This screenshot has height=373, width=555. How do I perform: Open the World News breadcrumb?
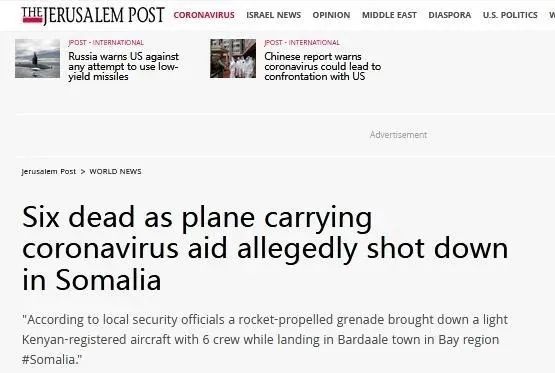coord(115,172)
